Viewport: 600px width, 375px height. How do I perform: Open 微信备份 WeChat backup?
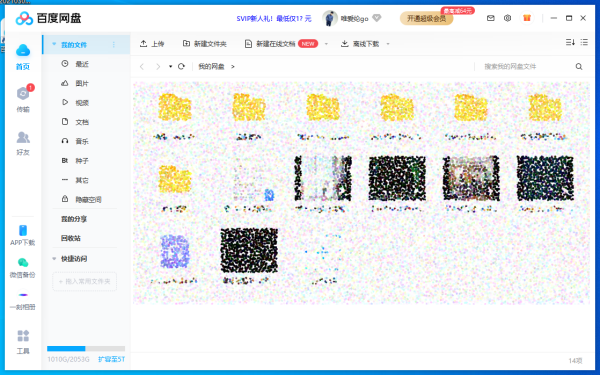pos(23,267)
